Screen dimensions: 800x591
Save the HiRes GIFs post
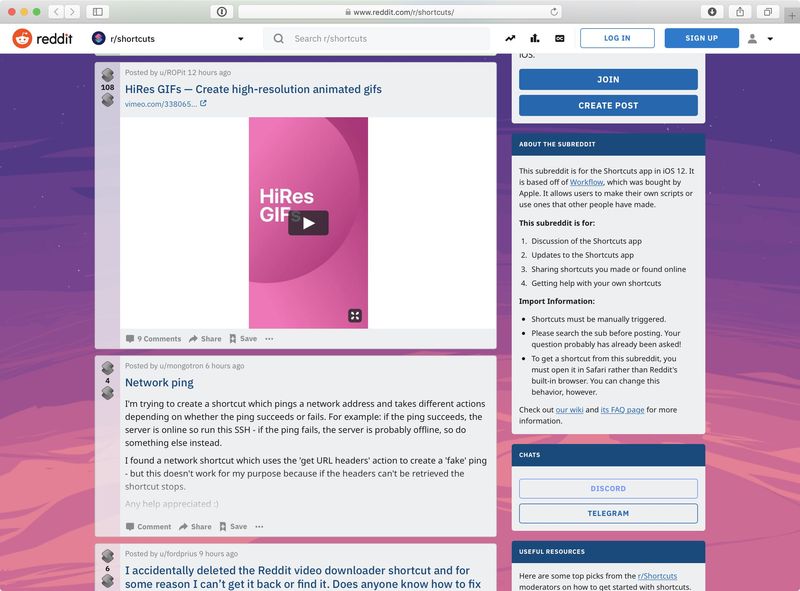click(243, 339)
